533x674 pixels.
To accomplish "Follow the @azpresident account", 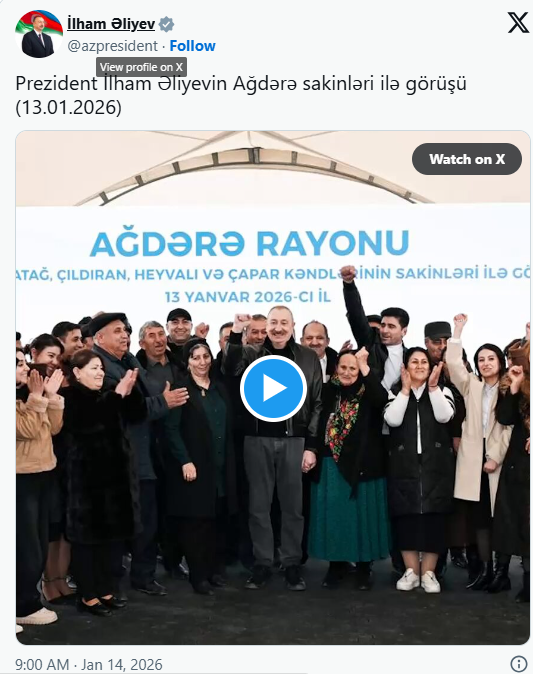I will (x=192, y=46).
